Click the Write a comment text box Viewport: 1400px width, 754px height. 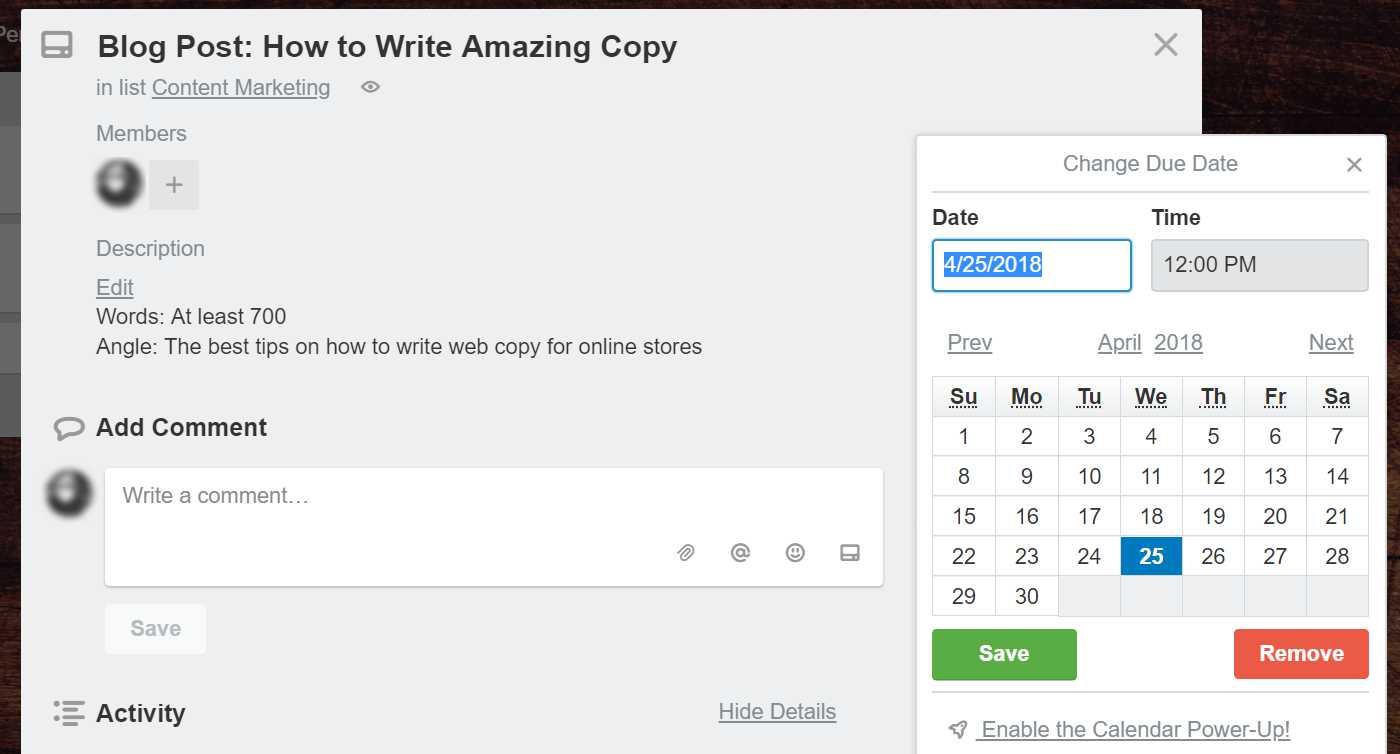coord(493,497)
